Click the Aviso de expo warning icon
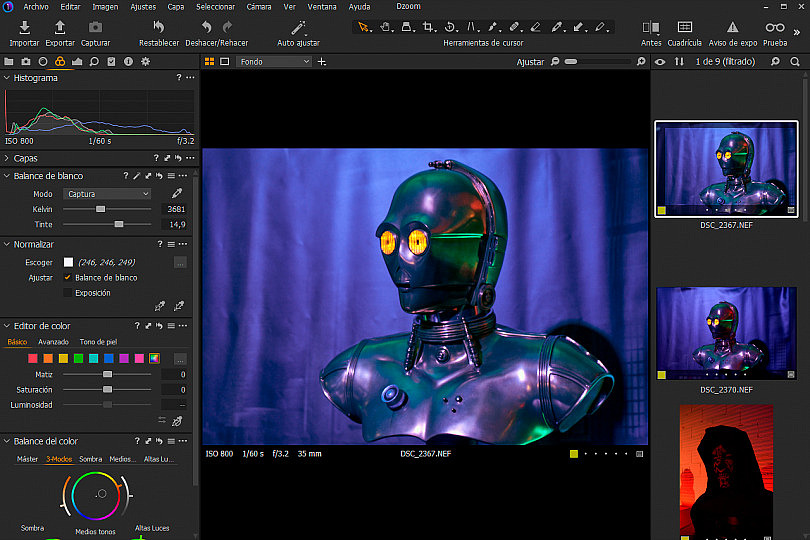The height and width of the screenshot is (540, 810). 733,27
